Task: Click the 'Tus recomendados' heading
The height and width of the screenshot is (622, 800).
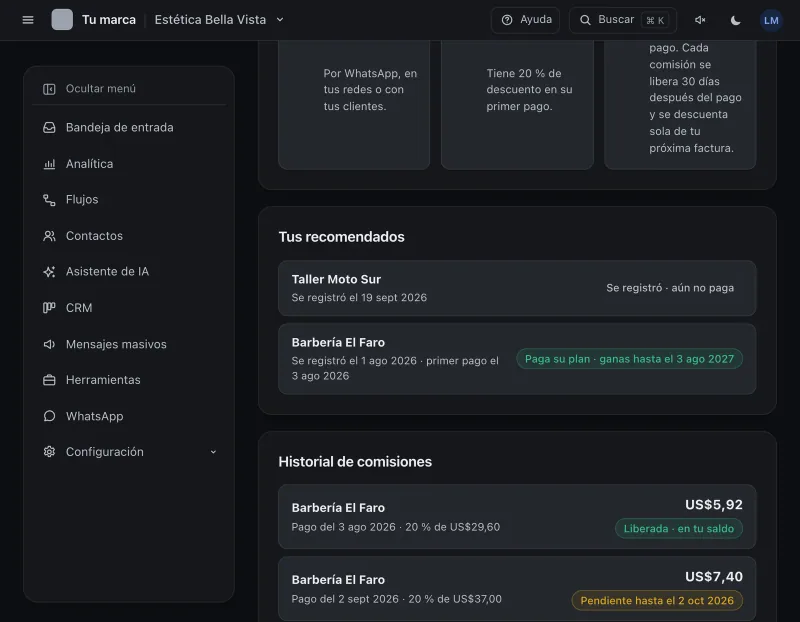Action: (x=341, y=237)
